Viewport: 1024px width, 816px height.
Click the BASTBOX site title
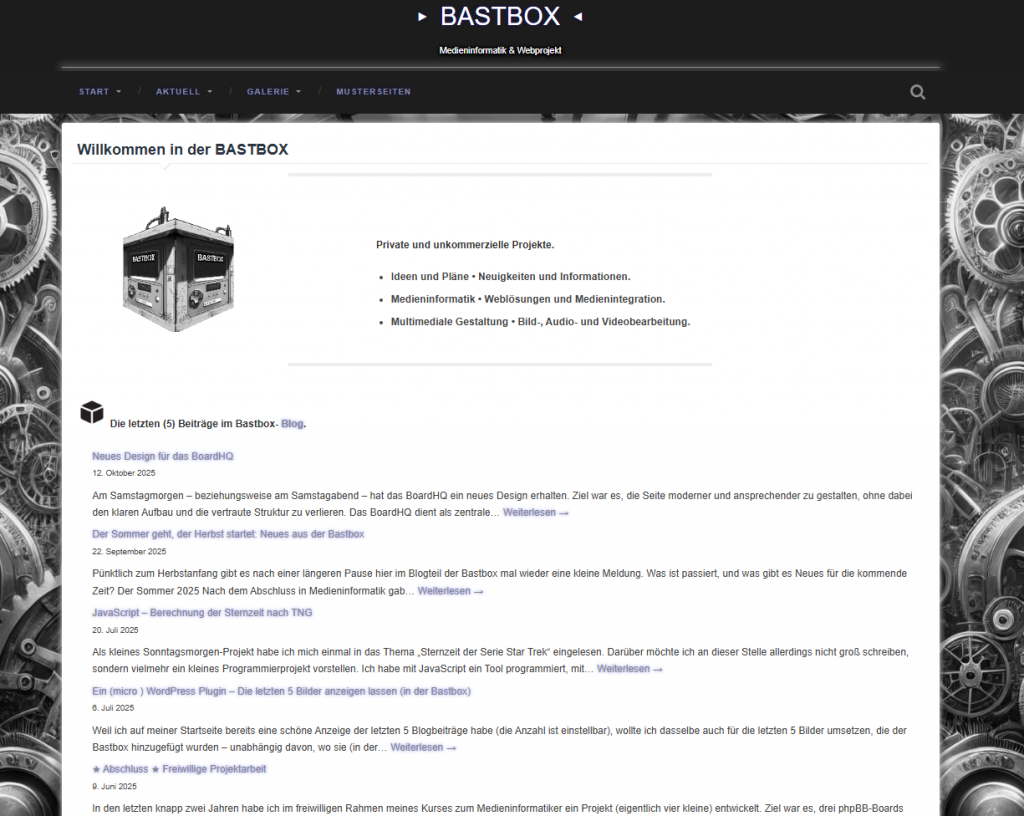(499, 17)
